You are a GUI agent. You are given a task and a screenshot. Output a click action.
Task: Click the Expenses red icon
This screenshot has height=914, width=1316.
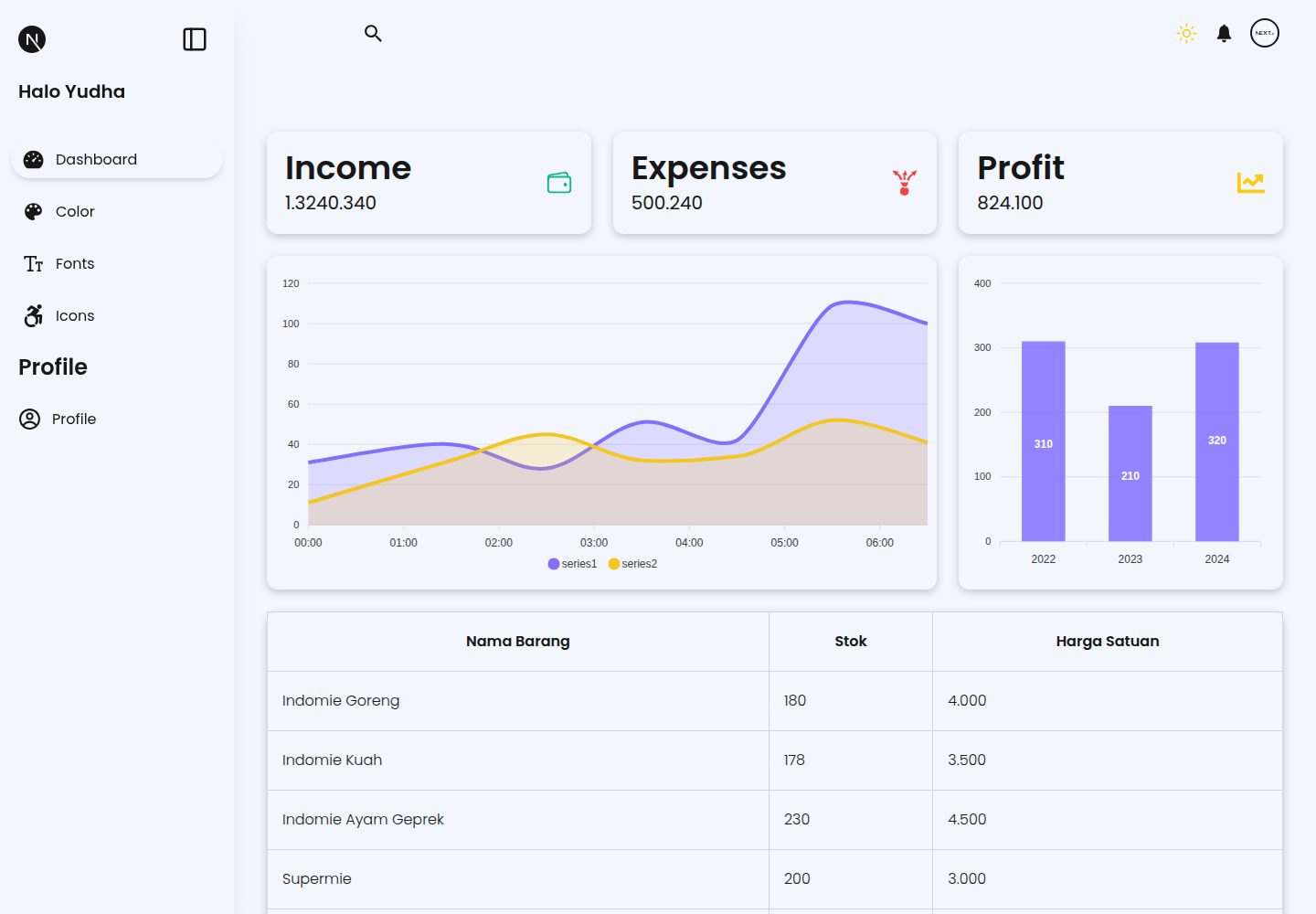click(905, 183)
